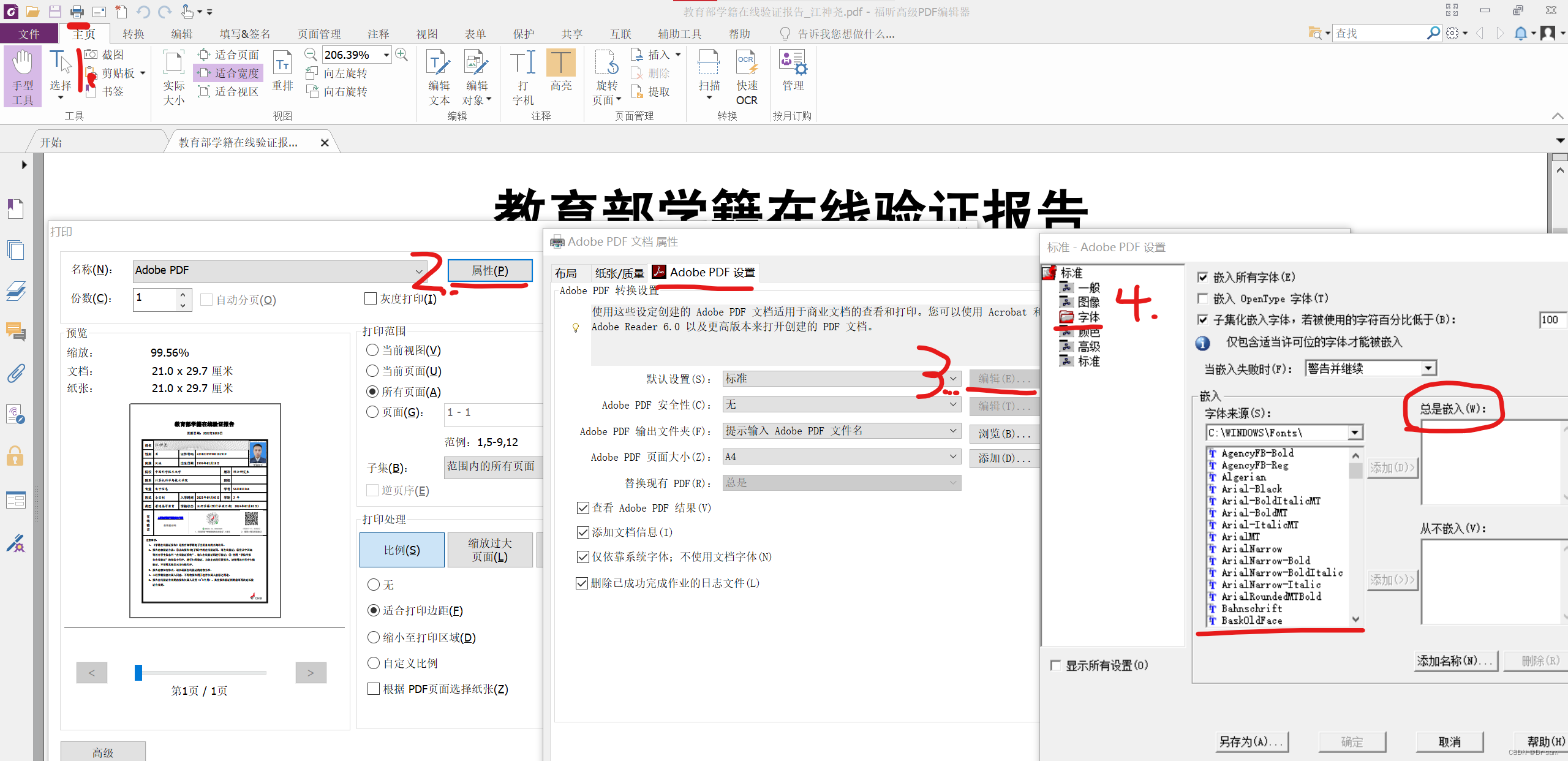Click the Edit (编辑) default settings button
This screenshot has height=761, width=1568.
pos(1005,379)
